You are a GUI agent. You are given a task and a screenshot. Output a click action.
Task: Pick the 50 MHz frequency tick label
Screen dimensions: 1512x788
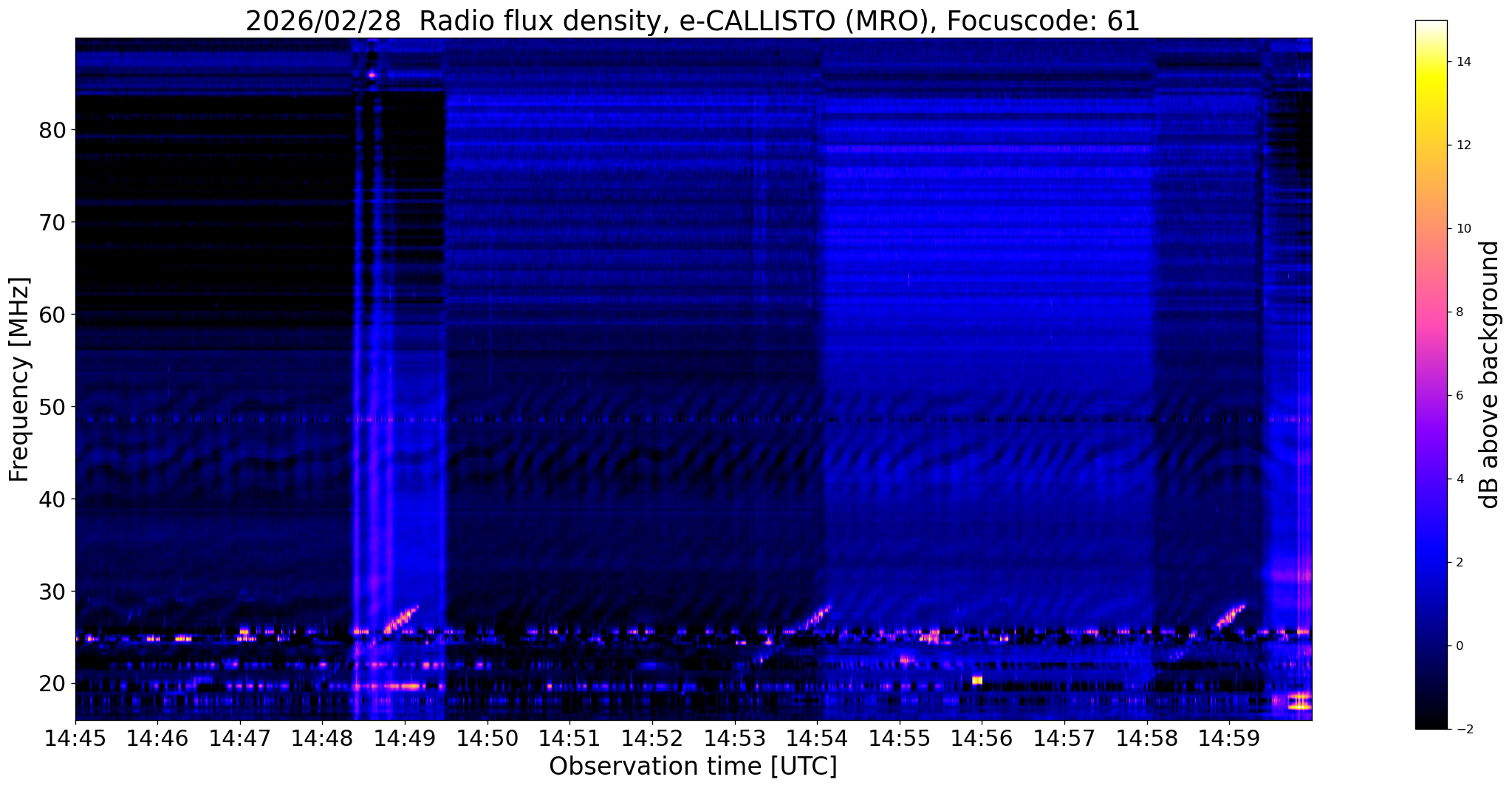52,407
